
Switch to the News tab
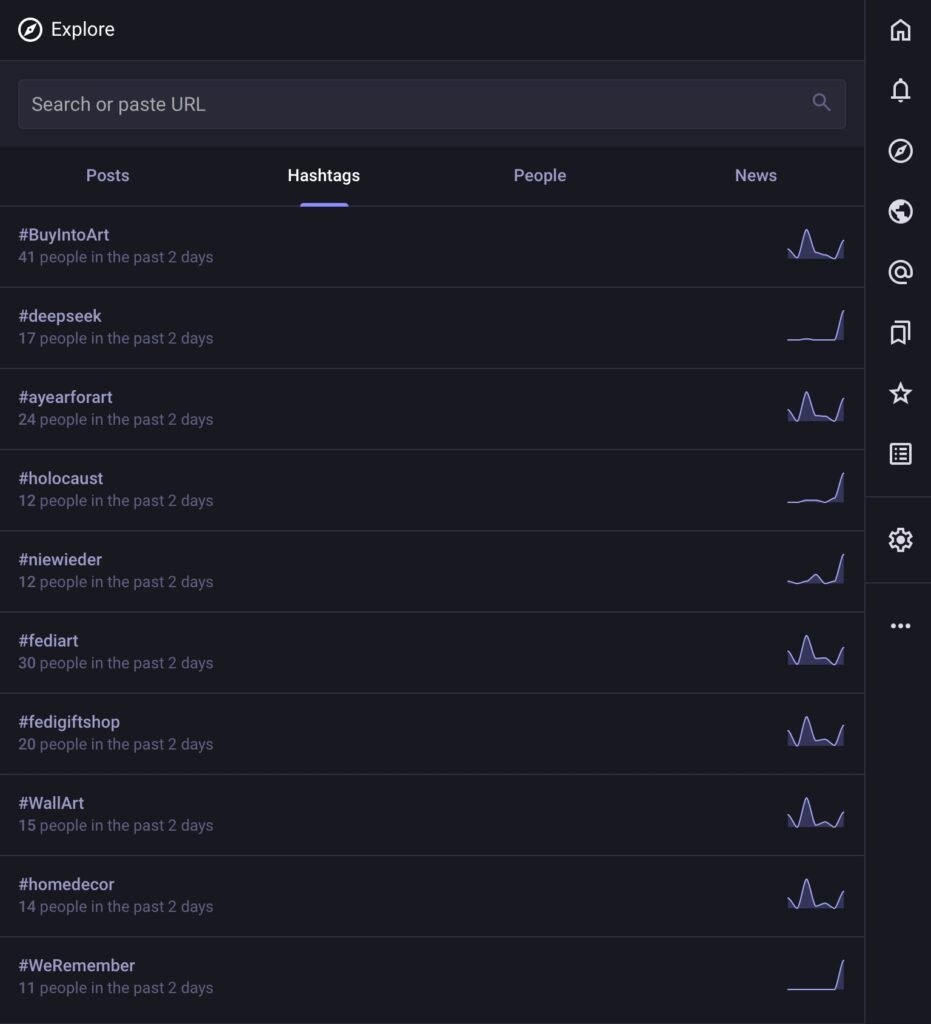[755, 176]
